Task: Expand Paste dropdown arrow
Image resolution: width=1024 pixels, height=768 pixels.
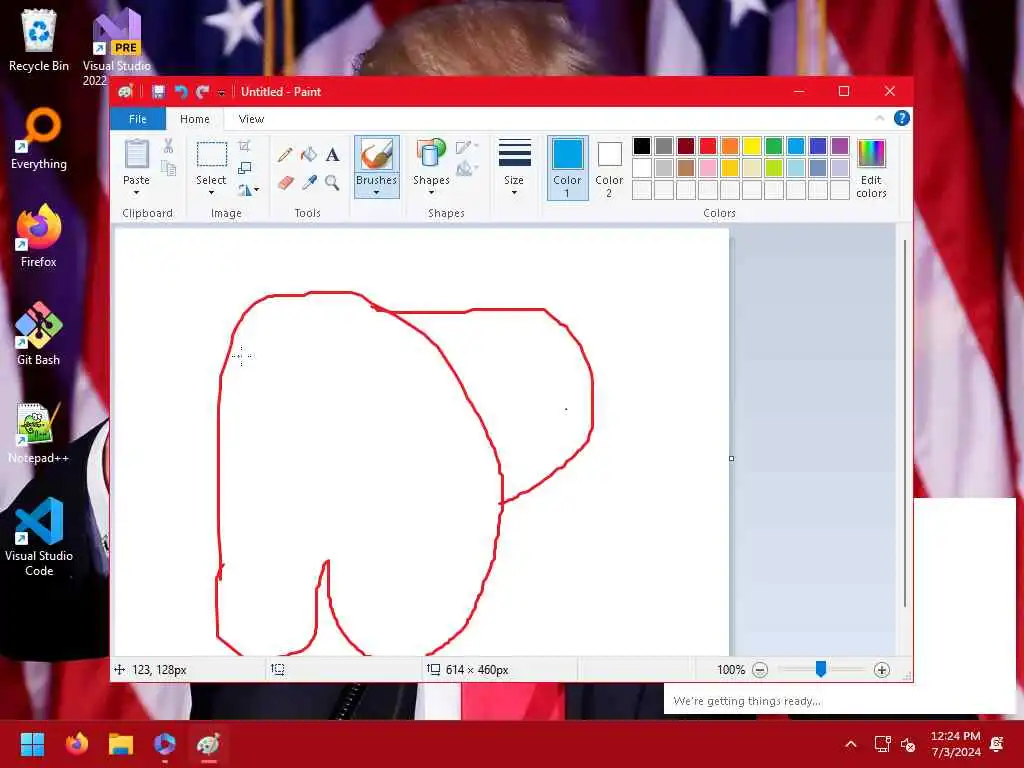Action: tap(136, 193)
